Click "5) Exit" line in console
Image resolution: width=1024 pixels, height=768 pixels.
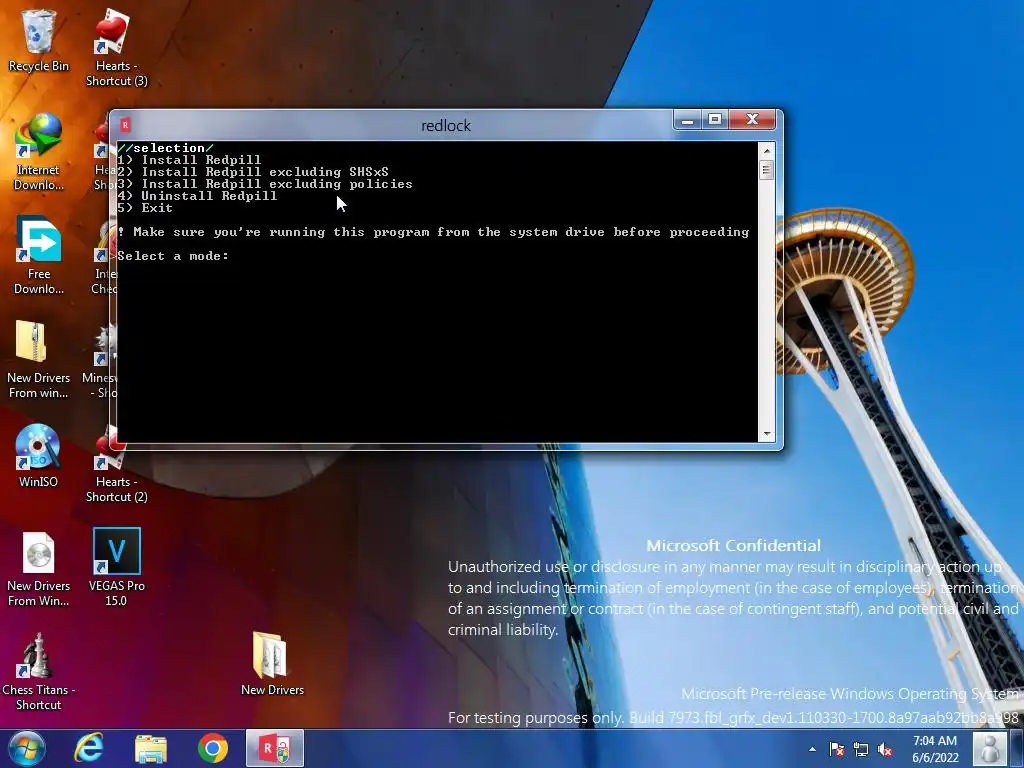coord(145,208)
